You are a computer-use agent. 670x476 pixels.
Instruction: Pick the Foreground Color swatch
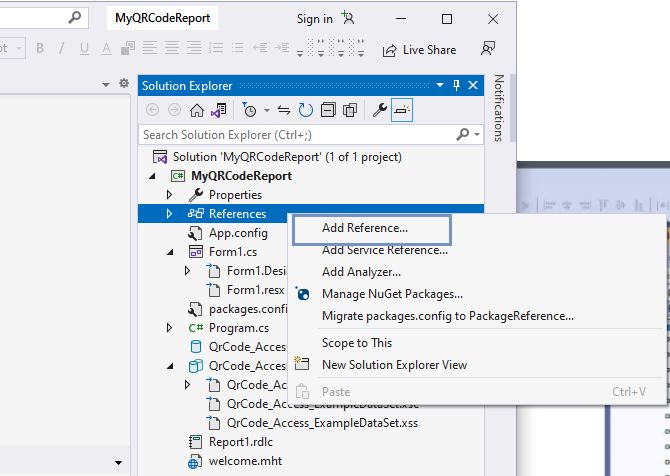coord(106,48)
